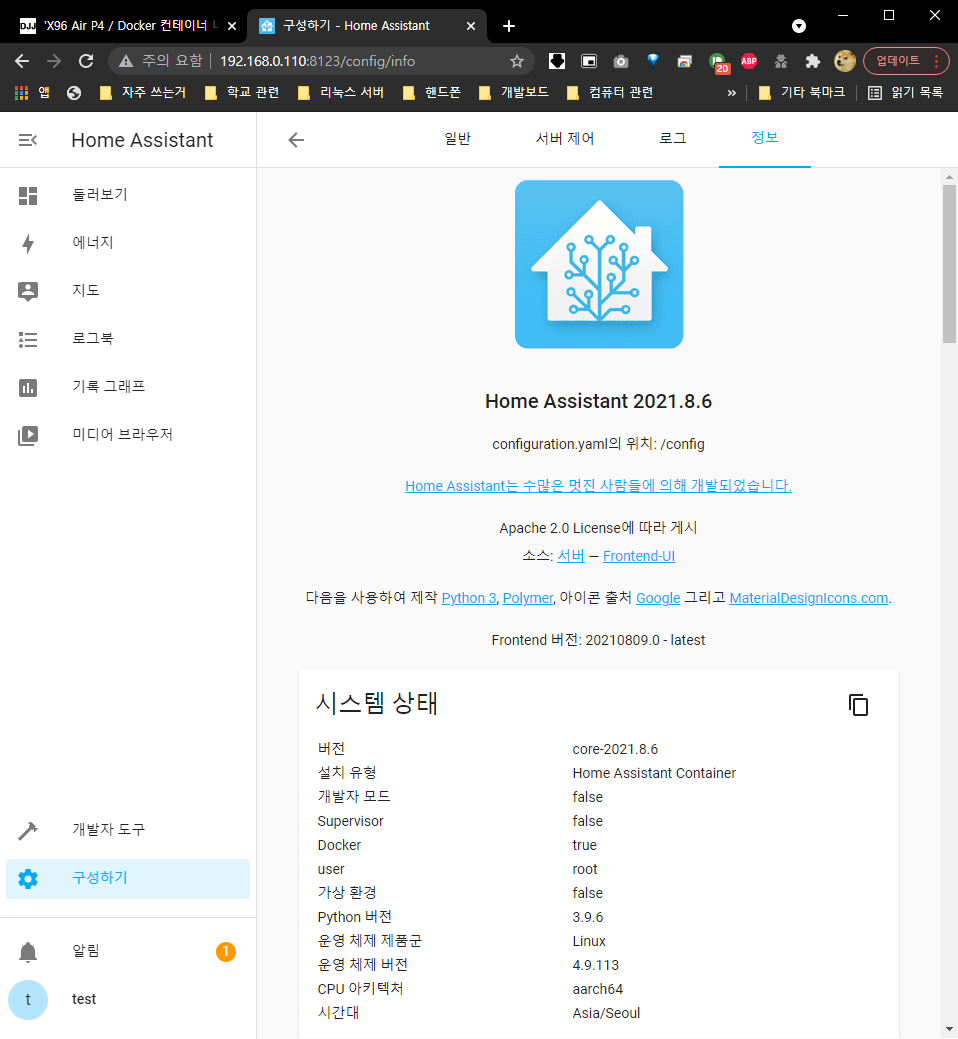Image resolution: width=958 pixels, height=1039 pixels.
Task: Open the MaterialDesignIcons.com link
Action: [x=808, y=598]
